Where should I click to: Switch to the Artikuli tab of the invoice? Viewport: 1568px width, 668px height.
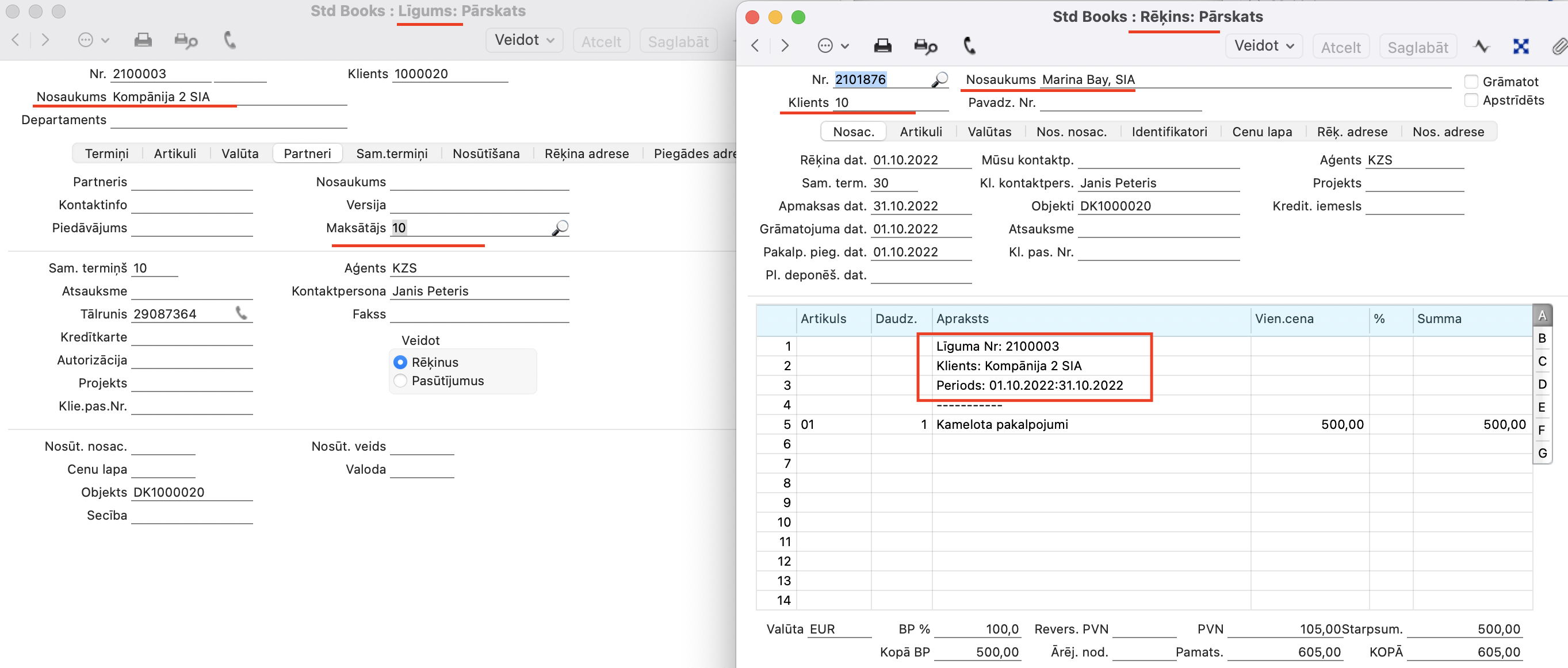pos(920,132)
